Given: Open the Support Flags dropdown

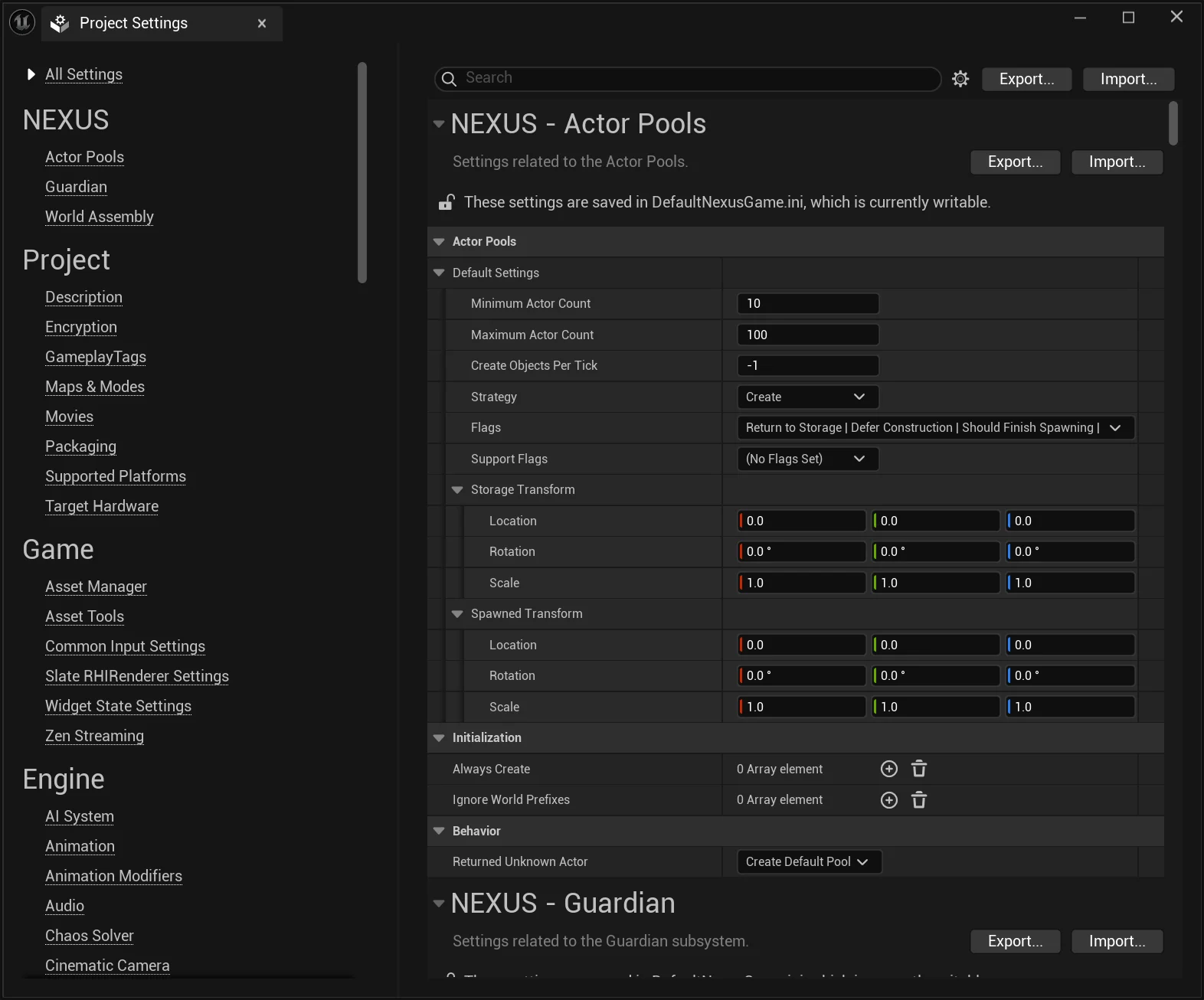Looking at the screenshot, I should point(807,459).
